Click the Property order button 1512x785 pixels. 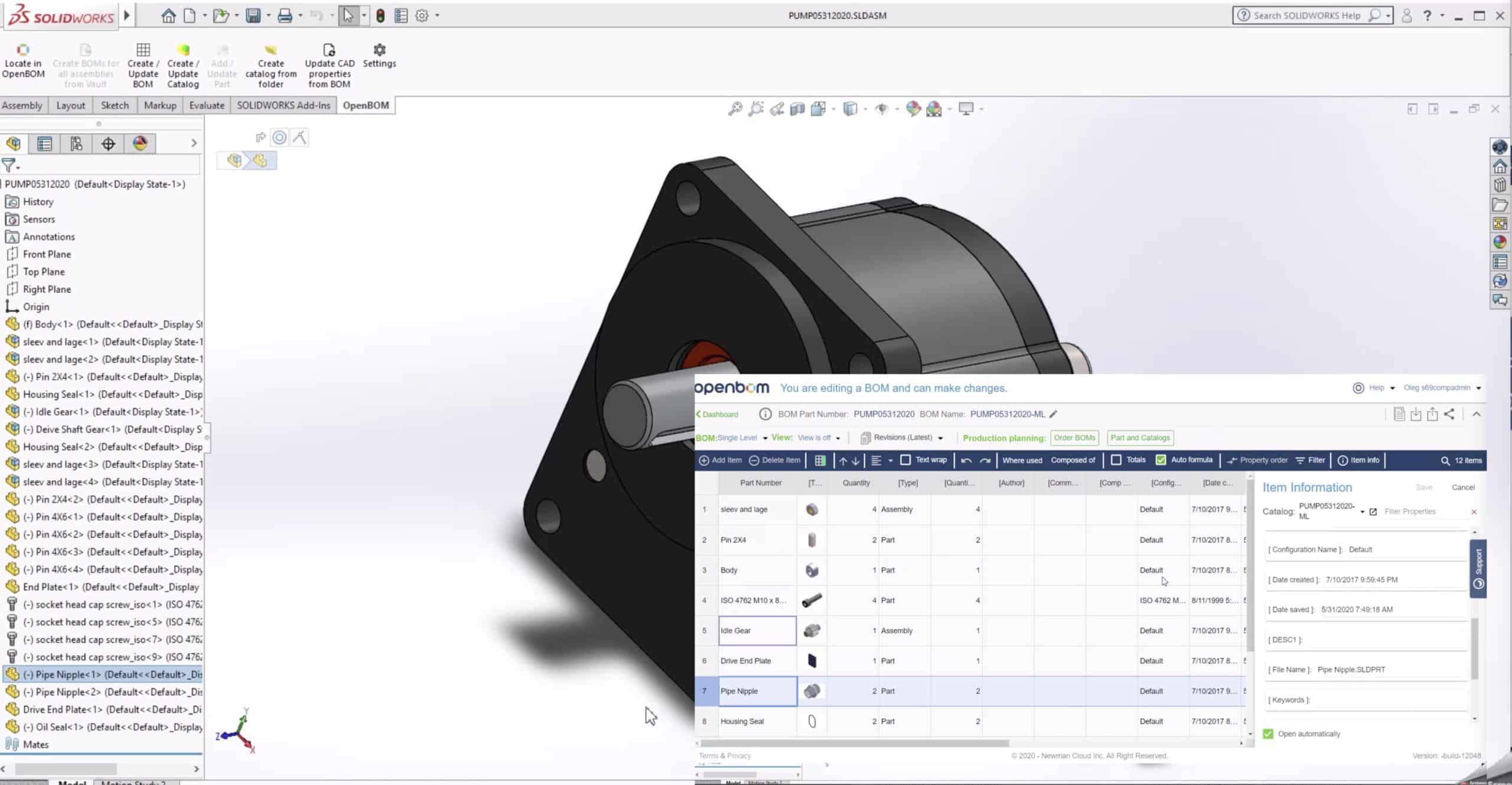click(1257, 460)
